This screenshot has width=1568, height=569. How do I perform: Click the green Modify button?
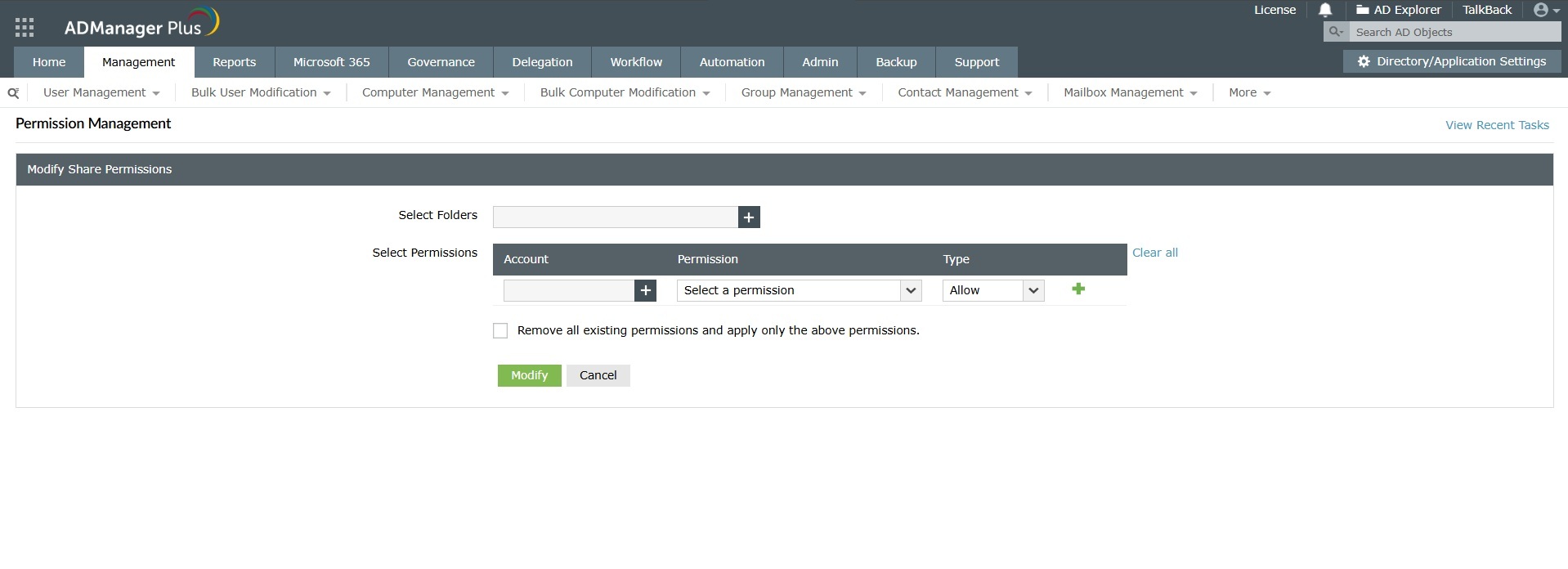(530, 375)
